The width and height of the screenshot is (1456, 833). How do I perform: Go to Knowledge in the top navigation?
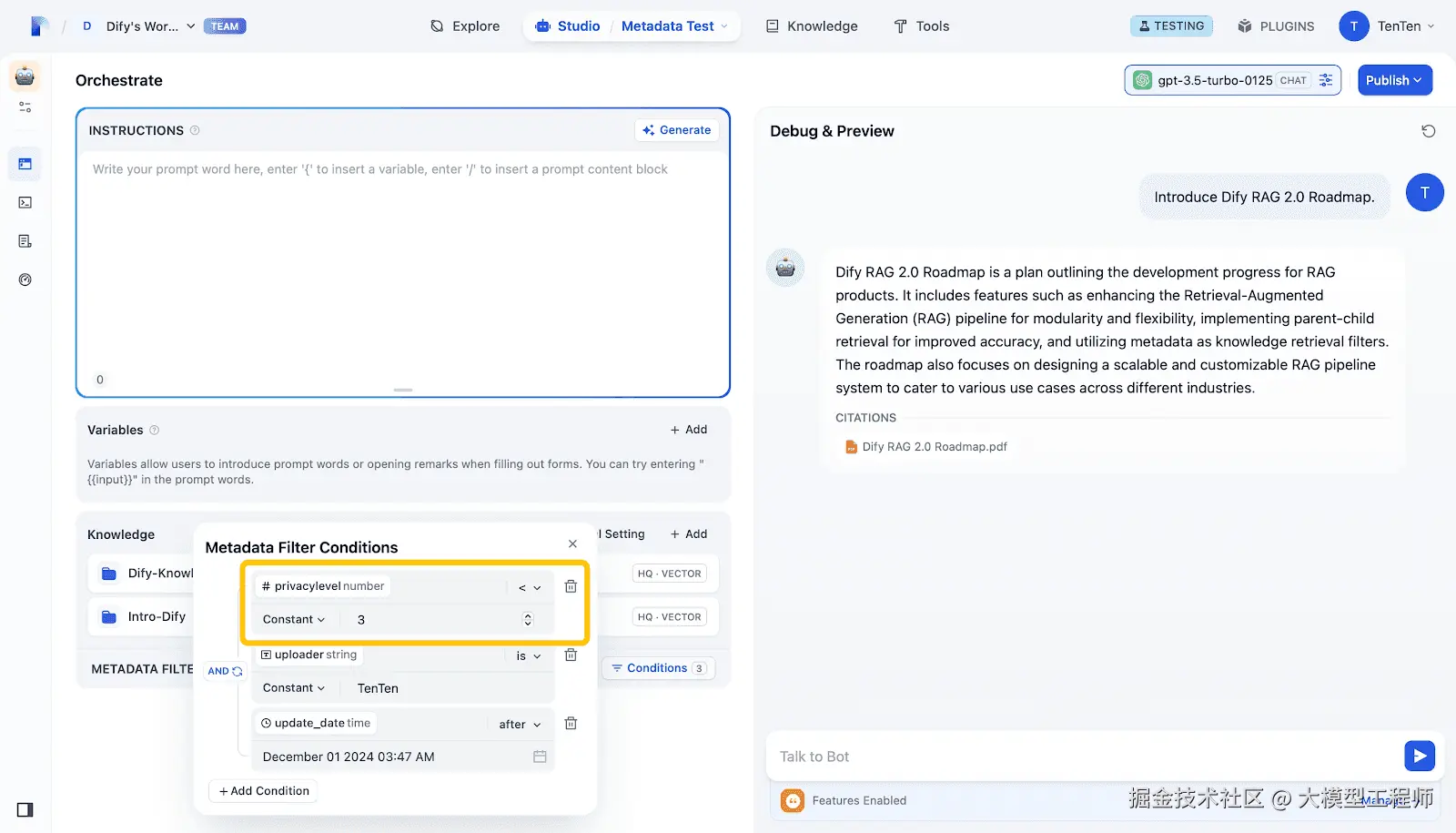coord(812,26)
